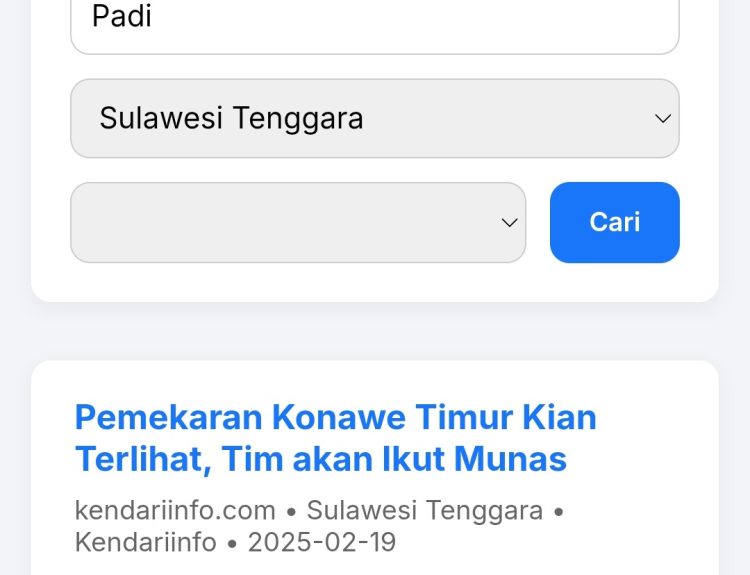
Task: Click the "Kendariinfo" label in article metadata
Action: 145,543
